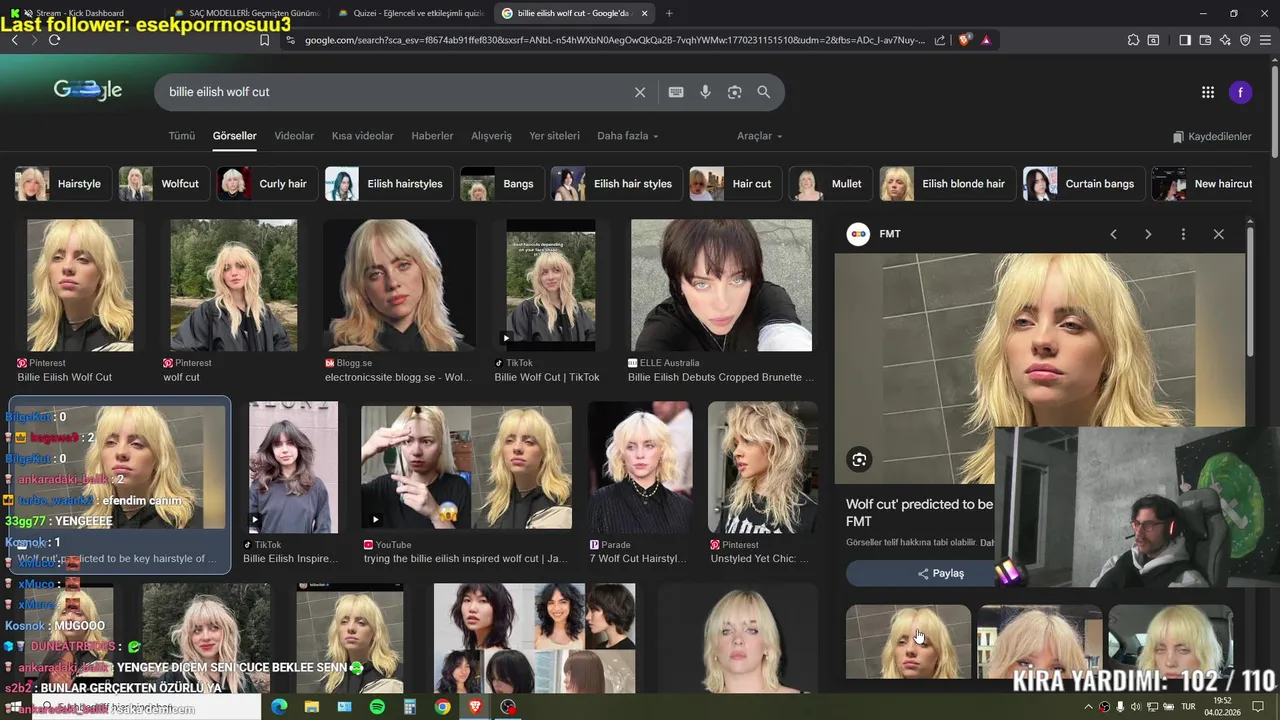Click the Paylaş share button

pyautogui.click(x=941, y=573)
